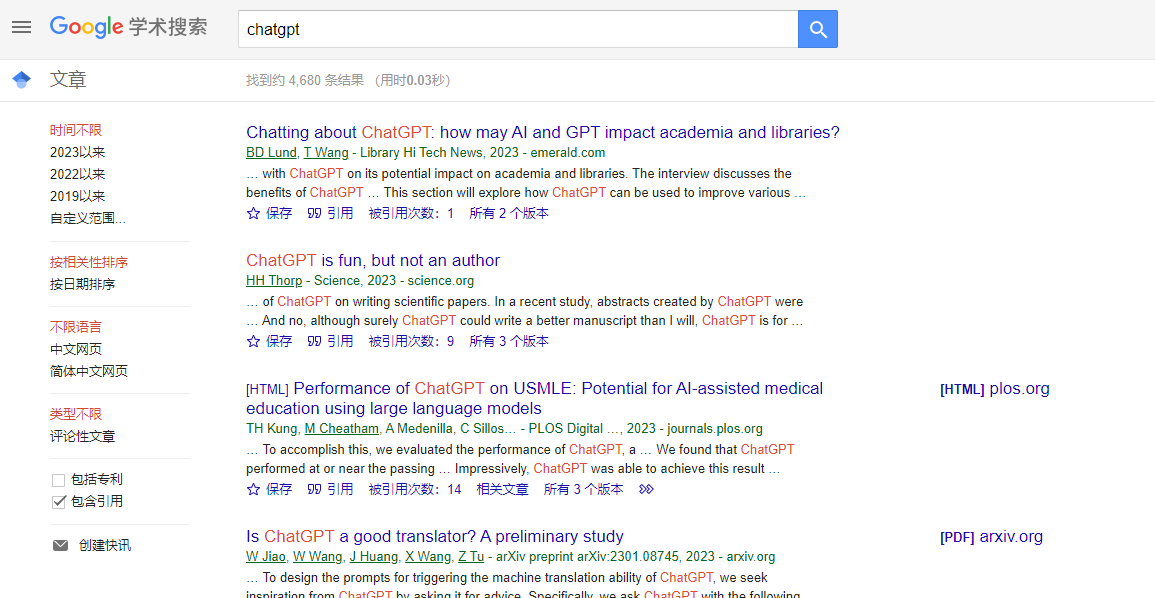Open the navigation hamburger menu
The image size is (1155, 598).
21,27
